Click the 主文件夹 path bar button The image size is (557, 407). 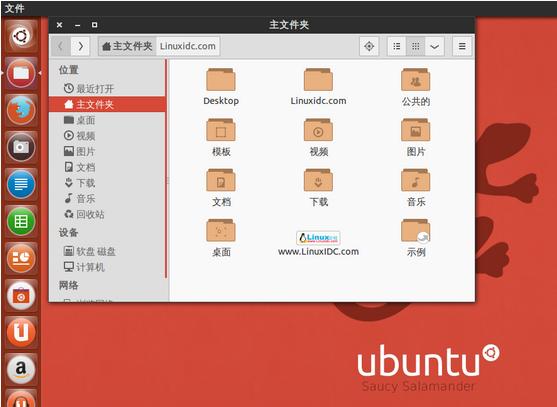point(127,46)
